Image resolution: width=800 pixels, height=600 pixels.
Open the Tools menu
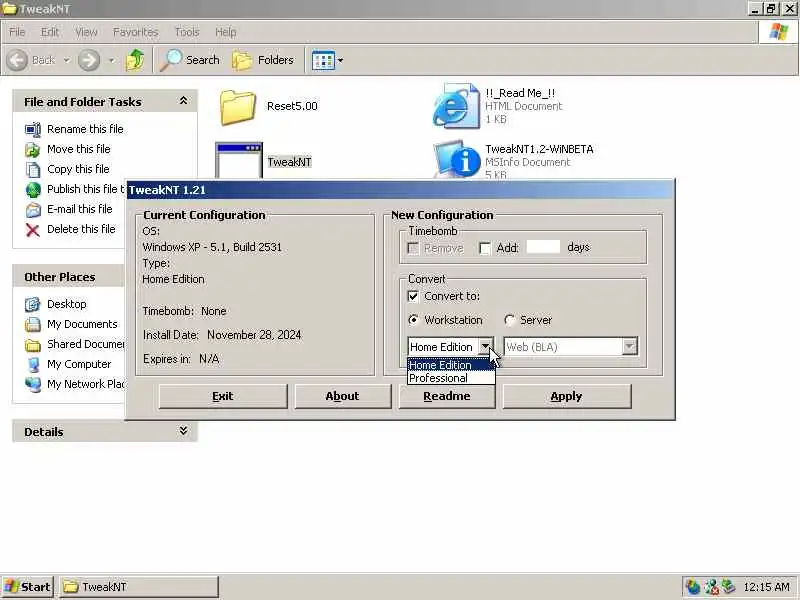(x=187, y=32)
